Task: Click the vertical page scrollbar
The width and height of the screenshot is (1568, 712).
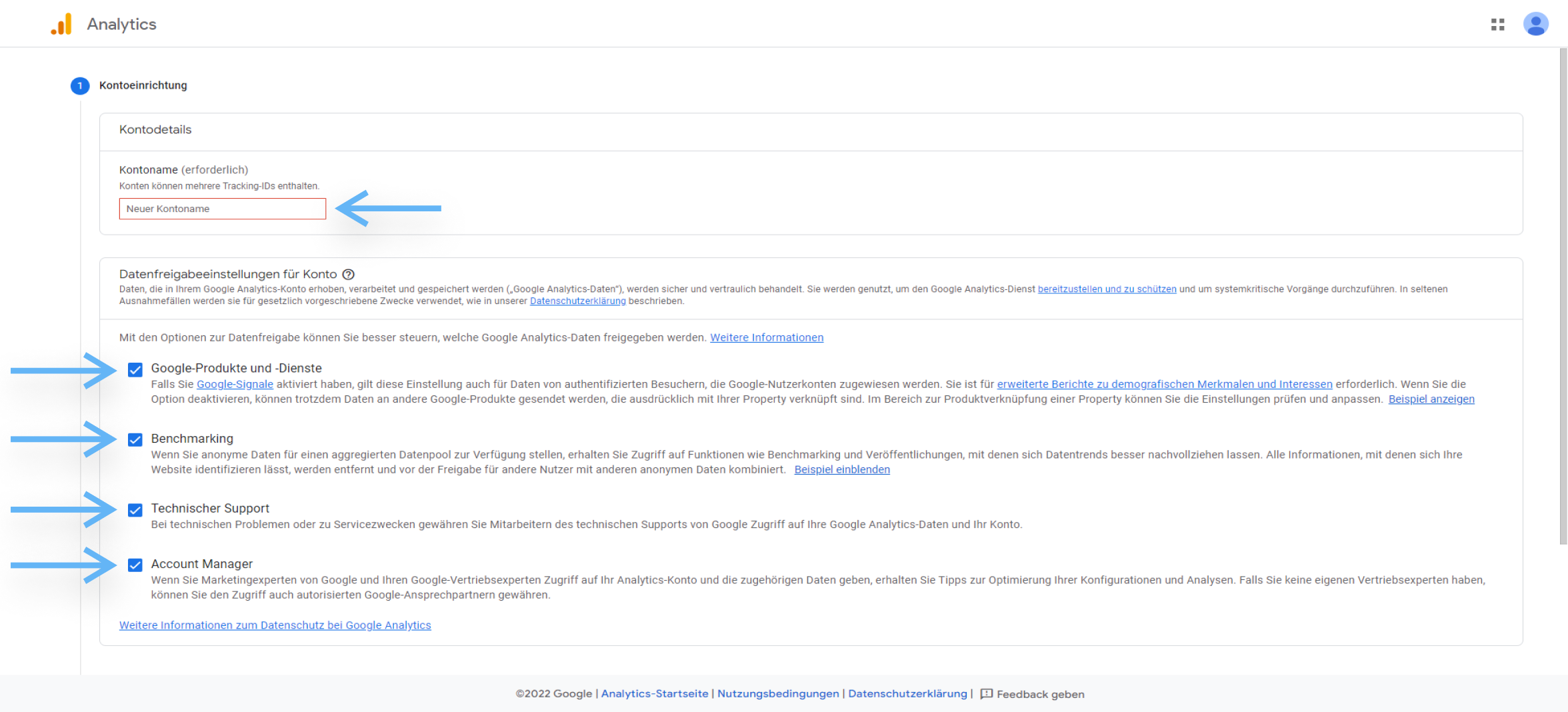Action: (1563, 297)
